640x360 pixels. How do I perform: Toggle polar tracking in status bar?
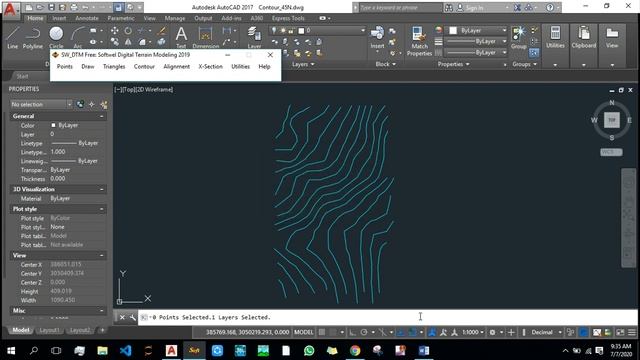pyautogui.click(x=364, y=332)
